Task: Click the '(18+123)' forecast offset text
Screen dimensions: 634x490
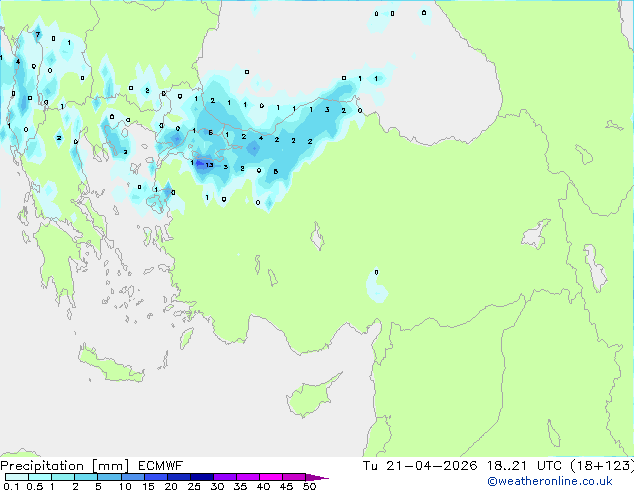Action: [602, 465]
